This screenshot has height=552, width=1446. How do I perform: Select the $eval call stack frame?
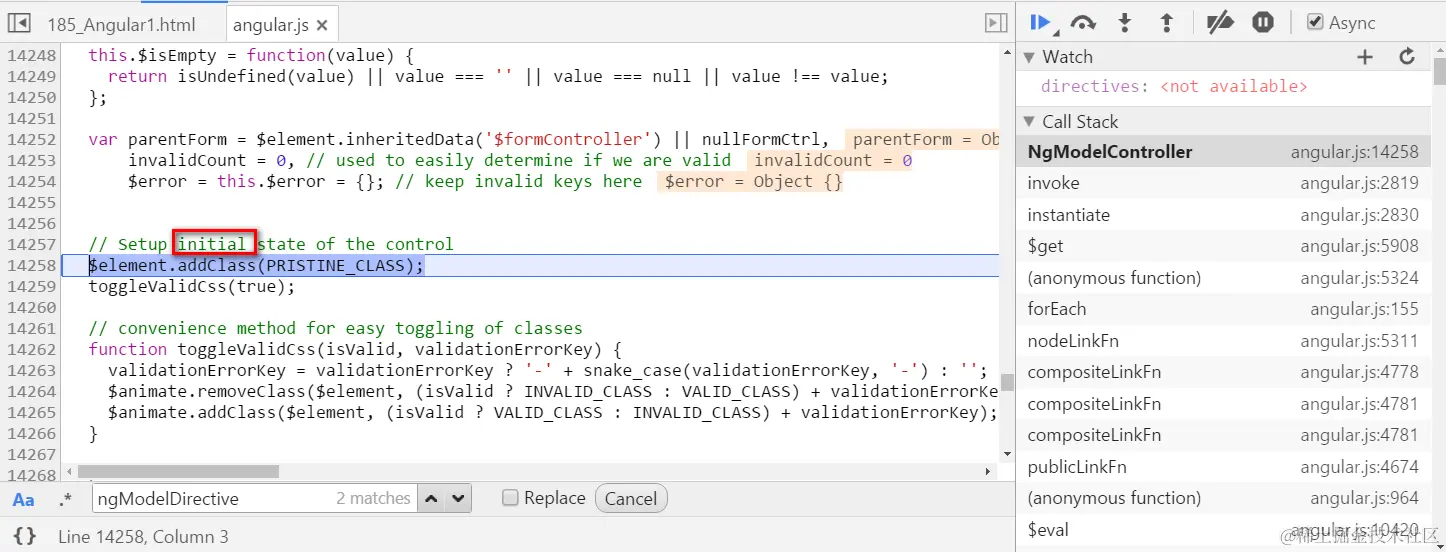[x=1222, y=530]
